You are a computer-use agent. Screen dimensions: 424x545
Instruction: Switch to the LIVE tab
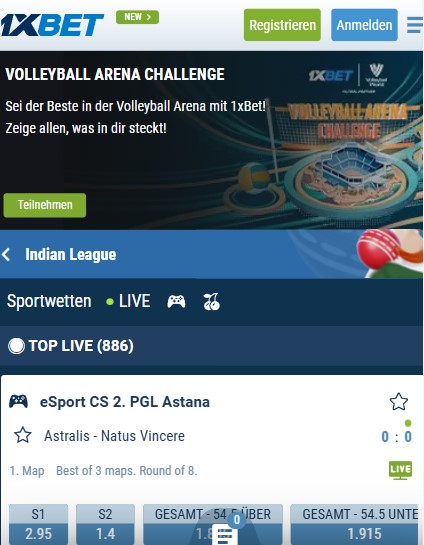[x=128, y=301]
